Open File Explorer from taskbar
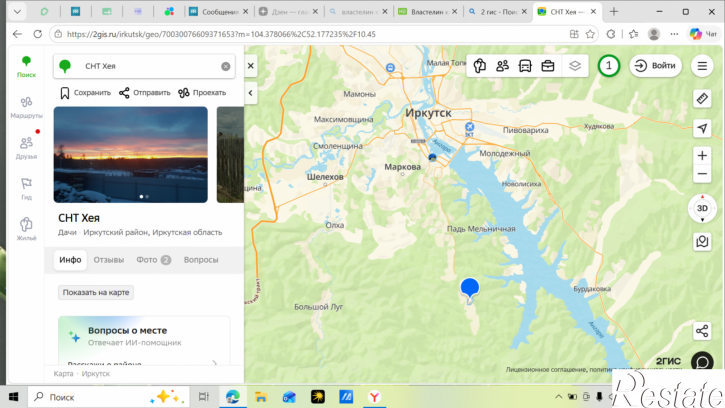 [261, 397]
